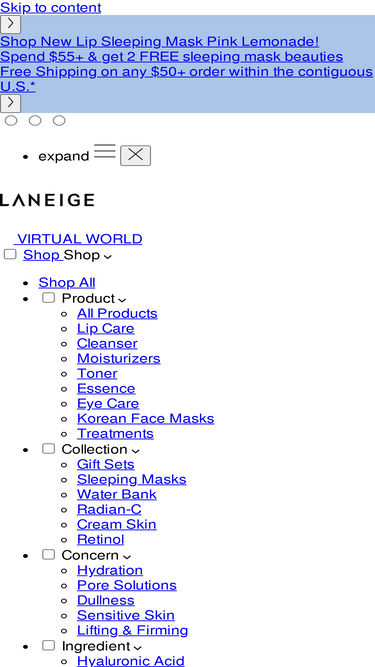This screenshot has height=667, width=375.
Task: Click the lower carousel arrow button
Action: (x=10, y=103)
